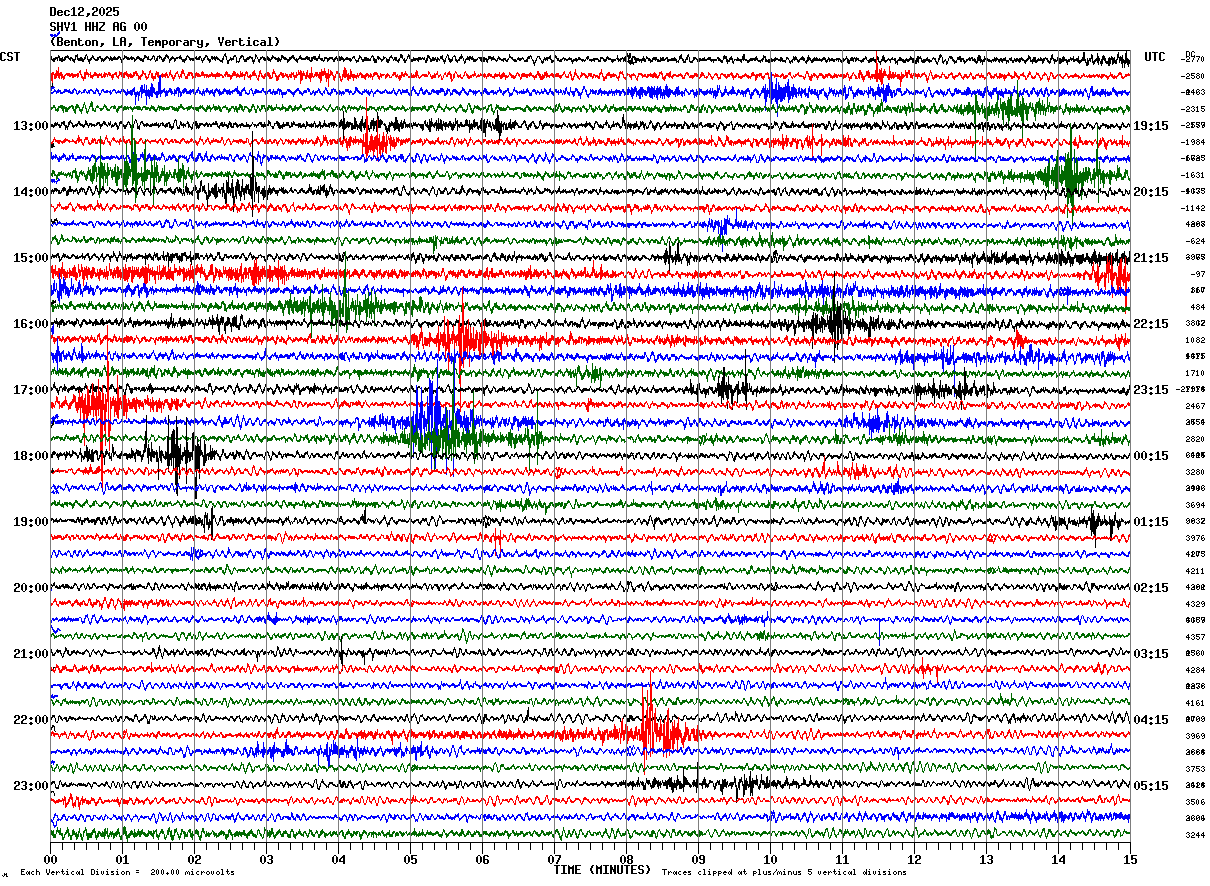The width and height of the screenshot is (1210, 886).
Task: Click the DC offset value 484
Action: [x=1198, y=307]
